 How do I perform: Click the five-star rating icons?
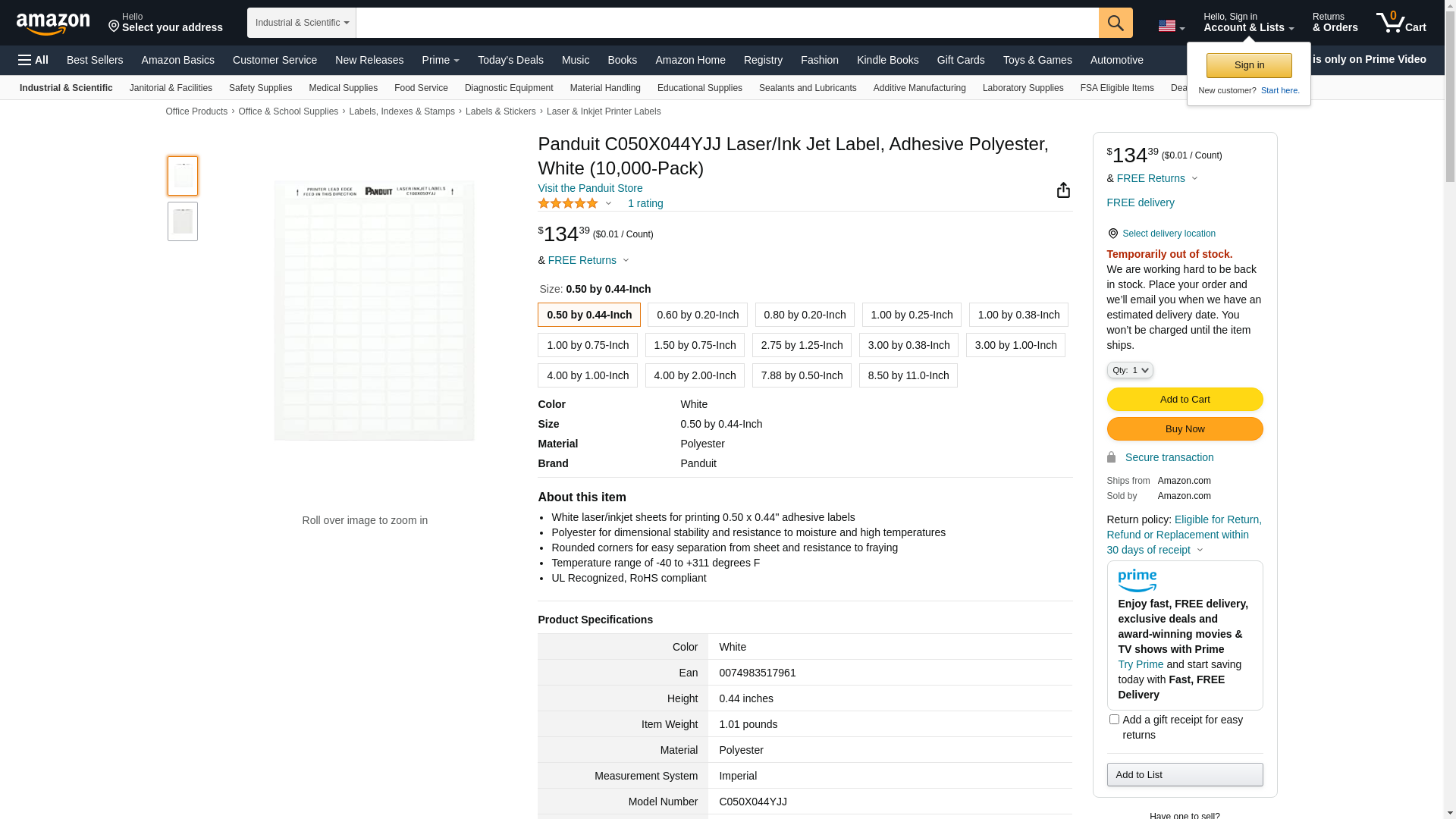tap(568, 203)
